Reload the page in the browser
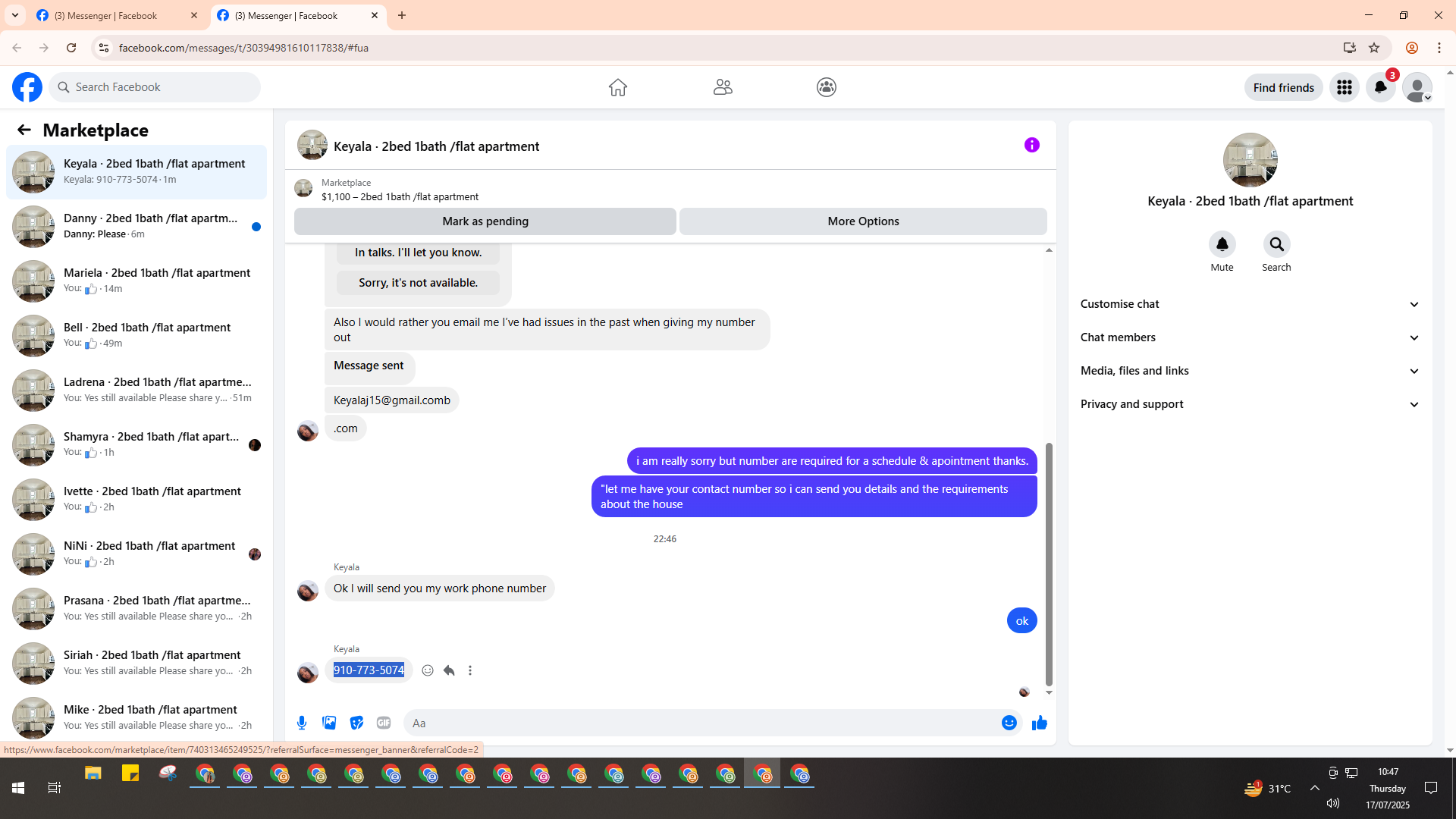 tap(71, 48)
